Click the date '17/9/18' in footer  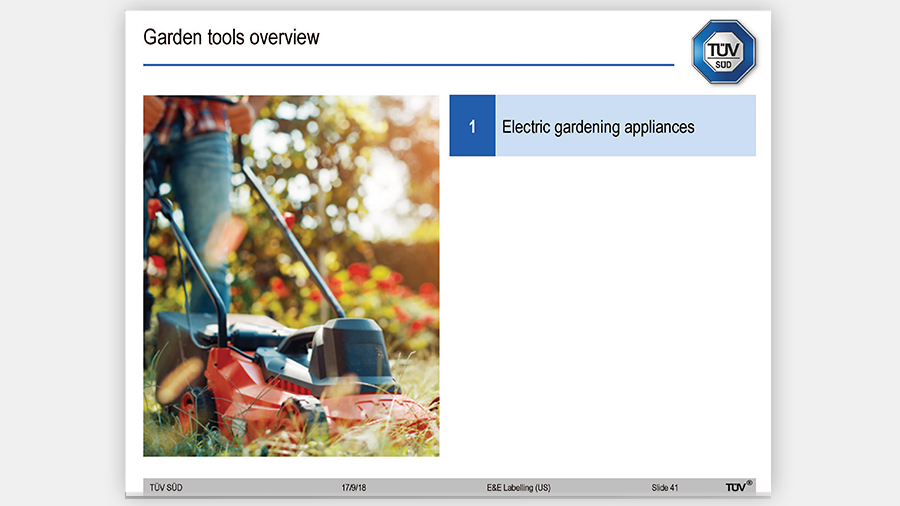pyautogui.click(x=354, y=488)
